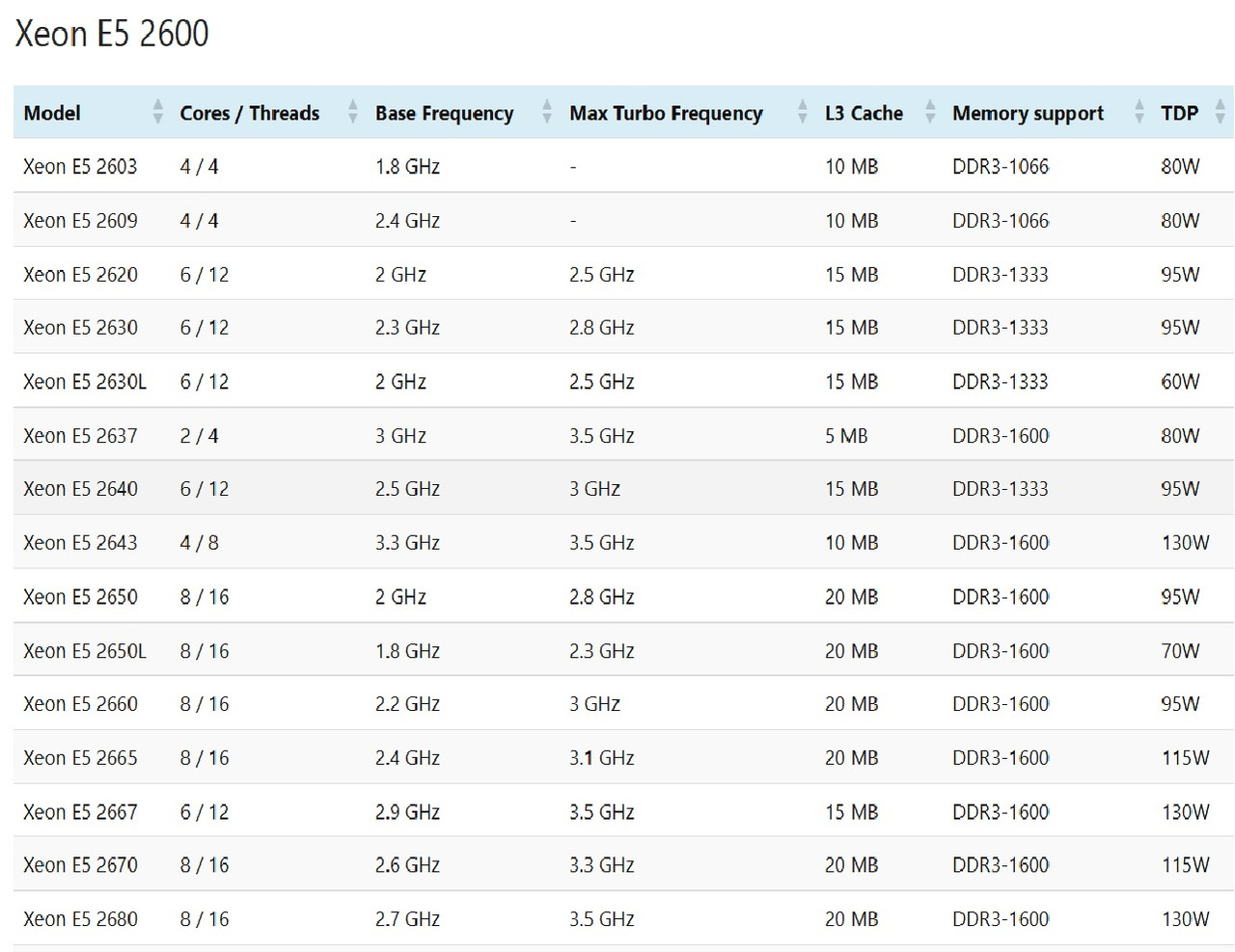Click the Model column header label
Viewport: 1235px width, 952px height.
(x=52, y=113)
